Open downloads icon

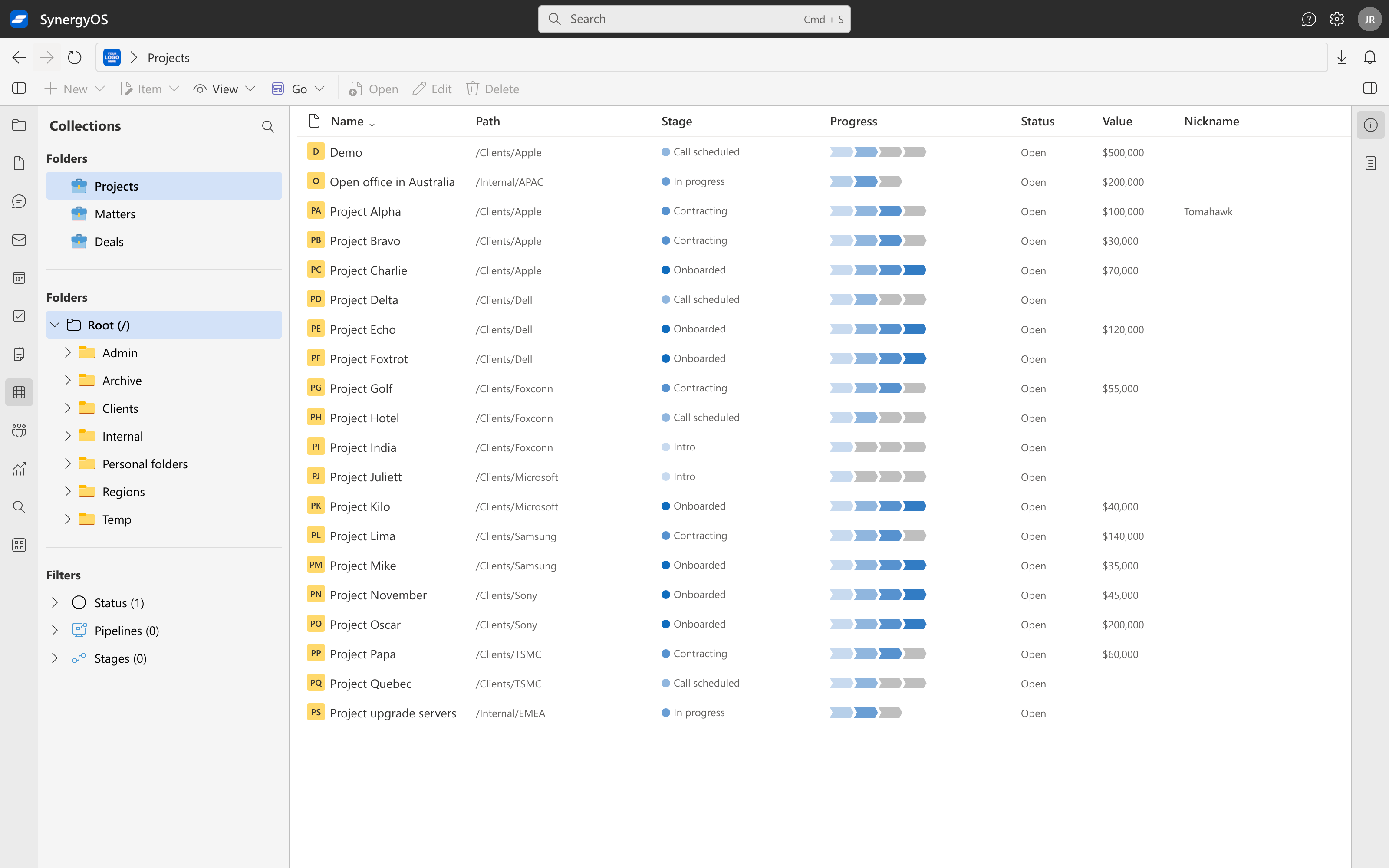tap(1341, 57)
